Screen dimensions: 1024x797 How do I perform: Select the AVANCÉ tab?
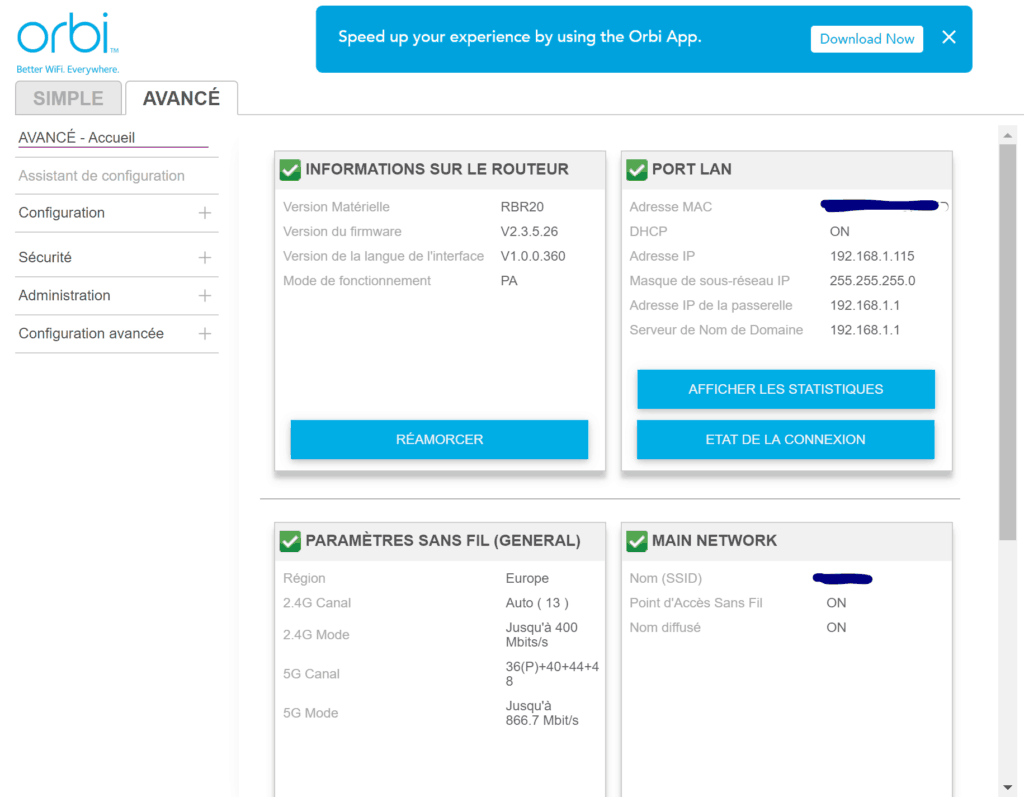pyautogui.click(x=181, y=98)
